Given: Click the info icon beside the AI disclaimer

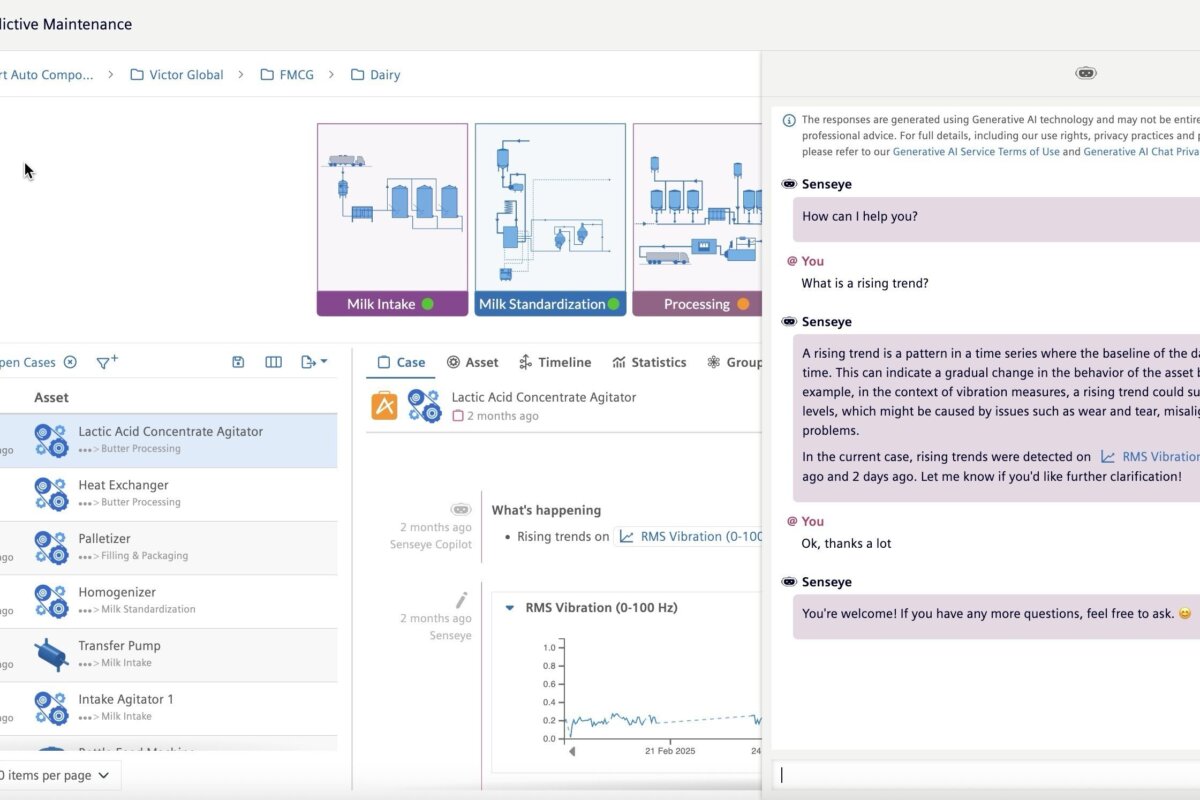Looking at the screenshot, I should click(789, 120).
